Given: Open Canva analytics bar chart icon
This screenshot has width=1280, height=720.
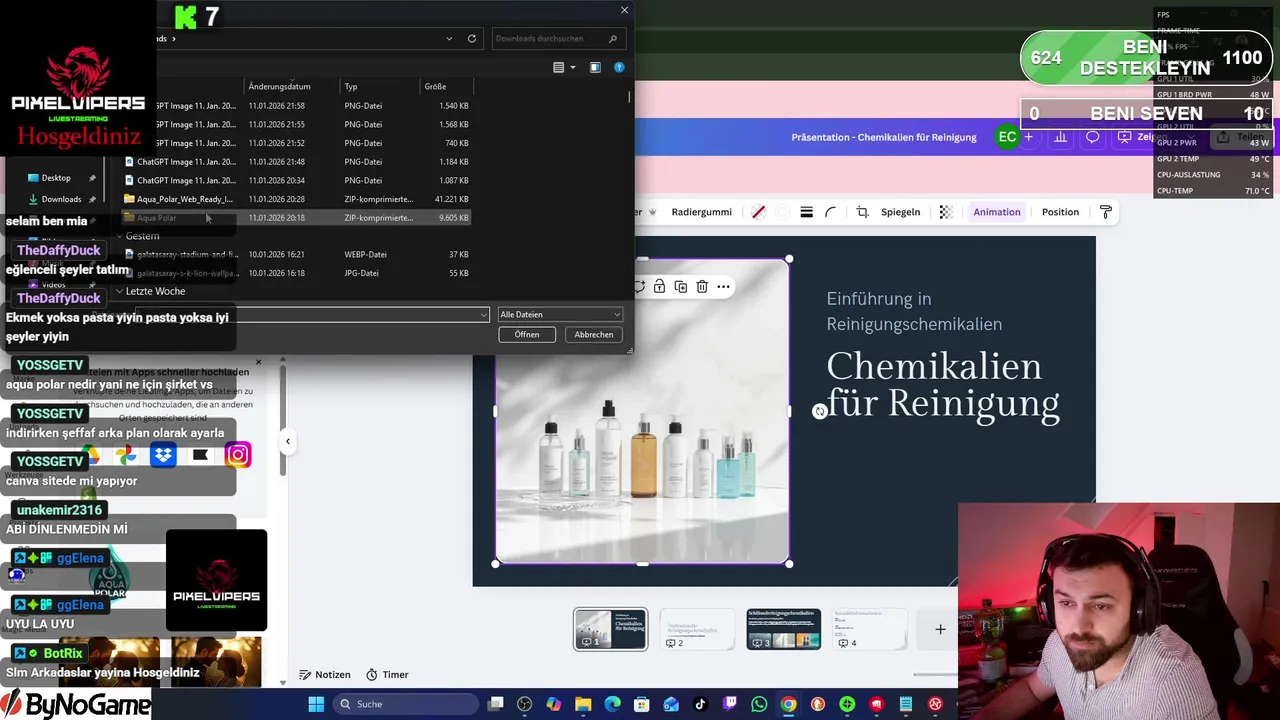Looking at the screenshot, I should 1061,137.
